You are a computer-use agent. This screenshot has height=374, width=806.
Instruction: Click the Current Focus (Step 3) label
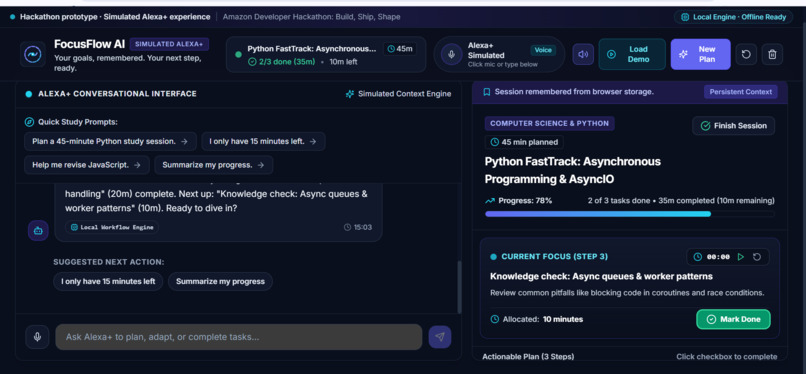click(554, 256)
